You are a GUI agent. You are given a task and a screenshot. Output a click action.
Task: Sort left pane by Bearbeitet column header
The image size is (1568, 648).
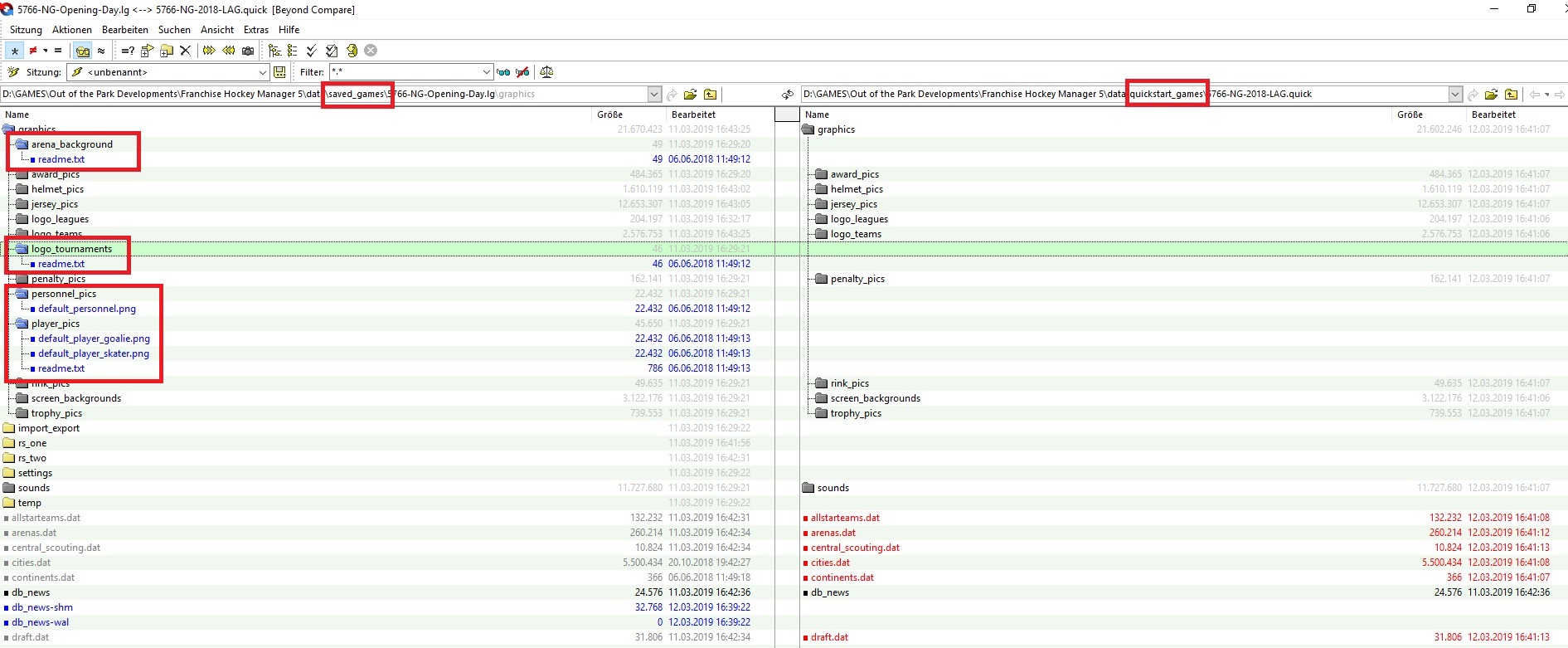[x=693, y=114]
